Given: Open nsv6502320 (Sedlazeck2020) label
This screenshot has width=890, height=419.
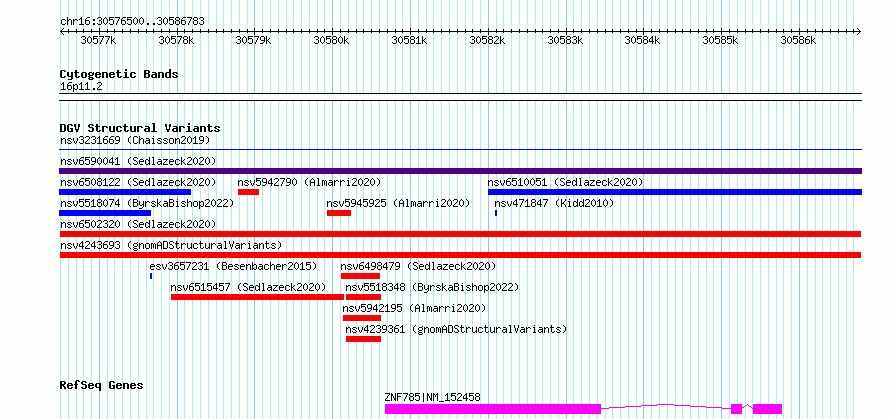Looking at the screenshot, I should coord(138,224).
